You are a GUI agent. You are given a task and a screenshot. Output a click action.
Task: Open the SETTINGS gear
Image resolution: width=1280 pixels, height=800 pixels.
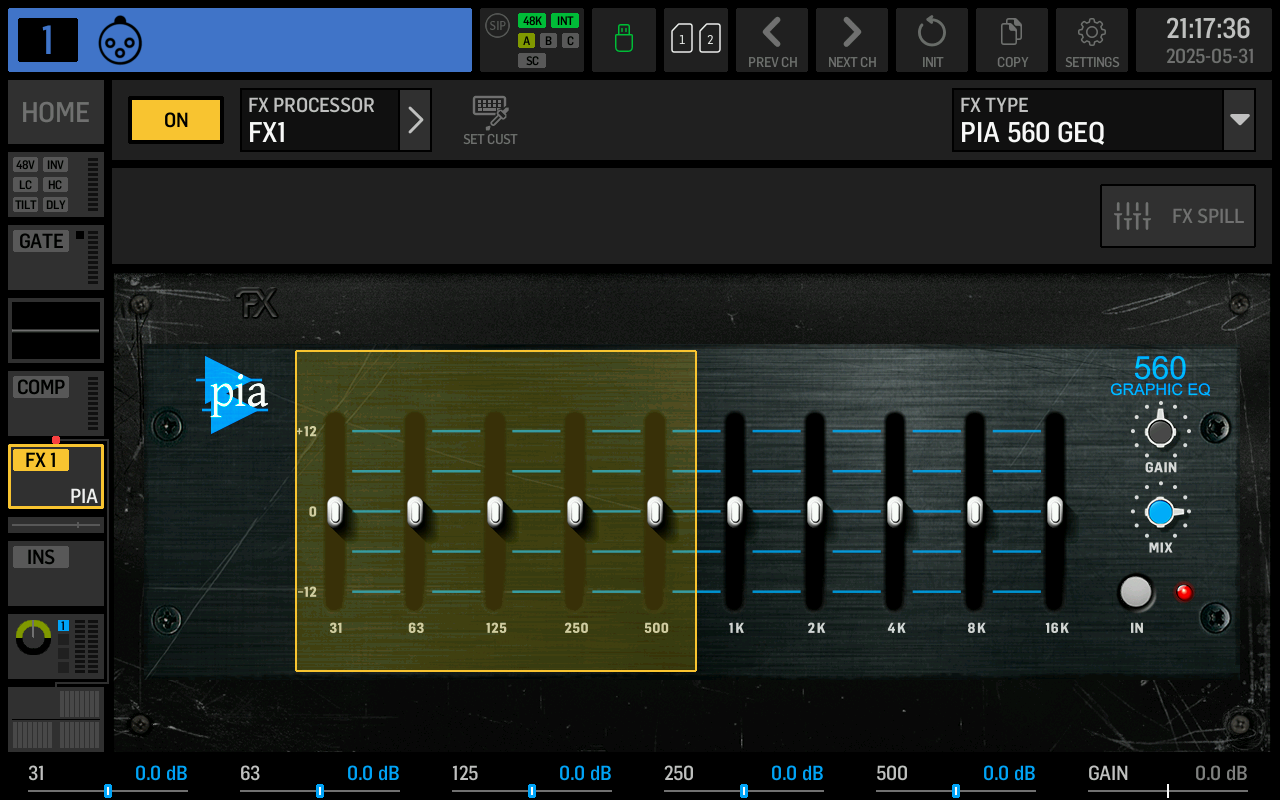[x=1092, y=40]
